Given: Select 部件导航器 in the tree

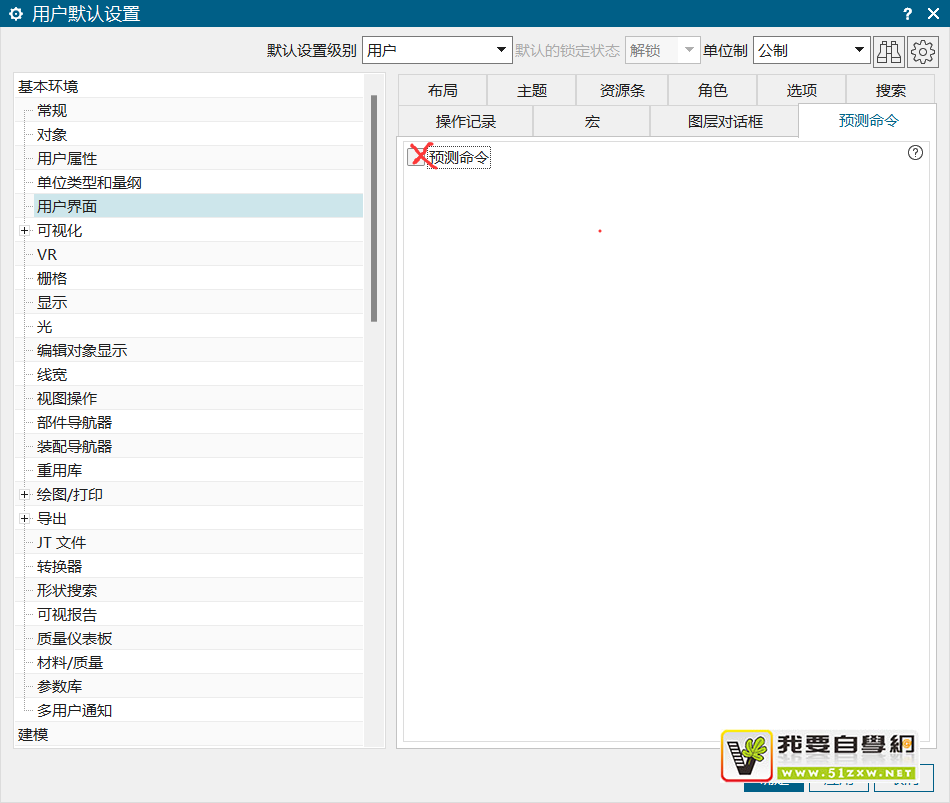Looking at the screenshot, I should (x=74, y=423).
